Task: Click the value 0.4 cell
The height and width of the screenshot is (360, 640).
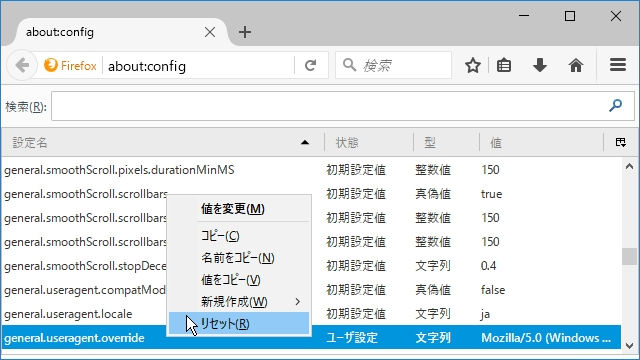Action: pos(489,266)
